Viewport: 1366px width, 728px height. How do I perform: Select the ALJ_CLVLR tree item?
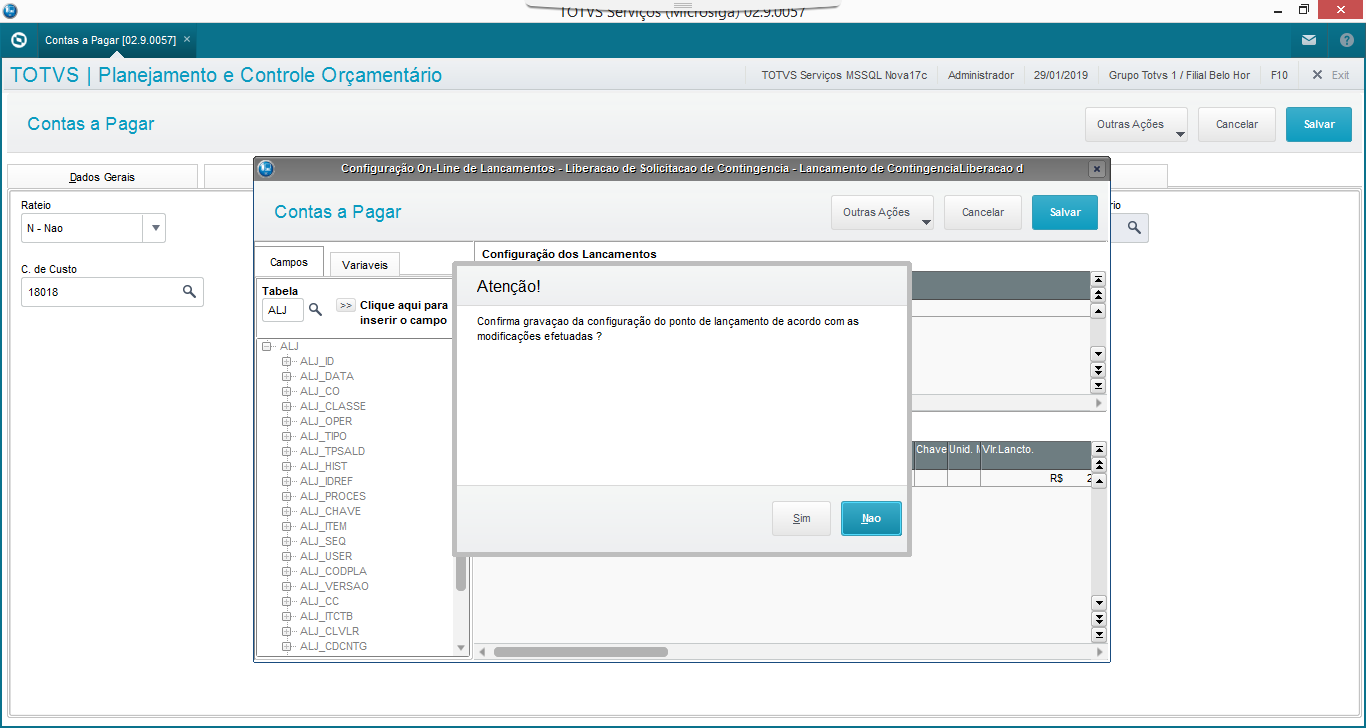coord(329,631)
